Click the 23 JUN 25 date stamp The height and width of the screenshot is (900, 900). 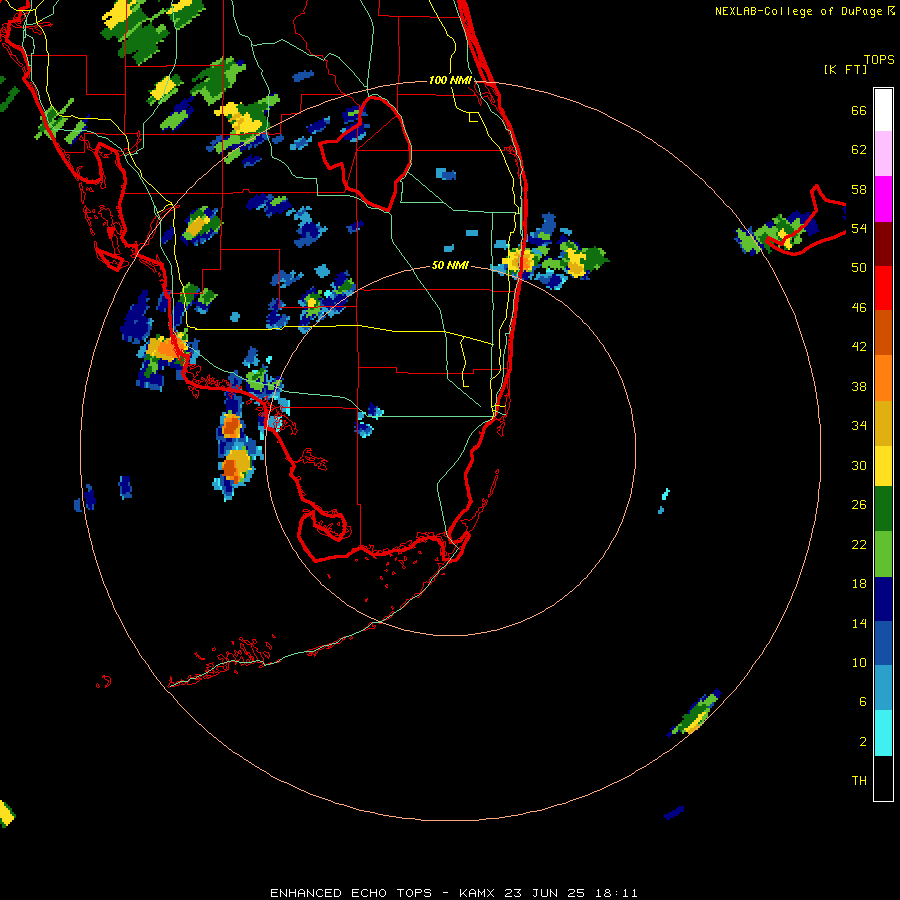(544, 893)
